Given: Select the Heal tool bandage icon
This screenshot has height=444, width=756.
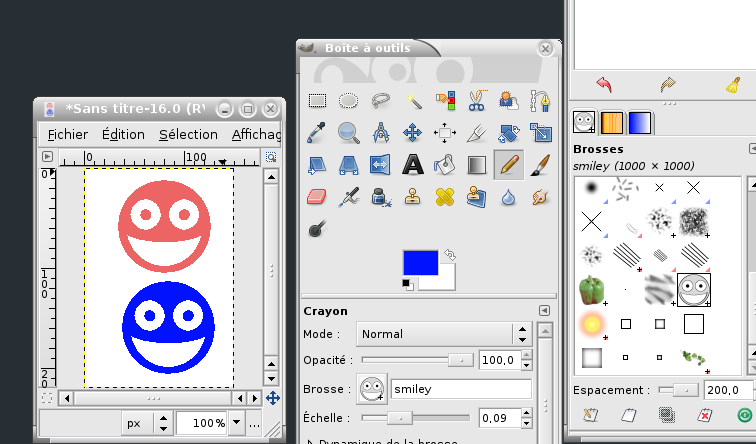Looking at the screenshot, I should click(444, 196).
